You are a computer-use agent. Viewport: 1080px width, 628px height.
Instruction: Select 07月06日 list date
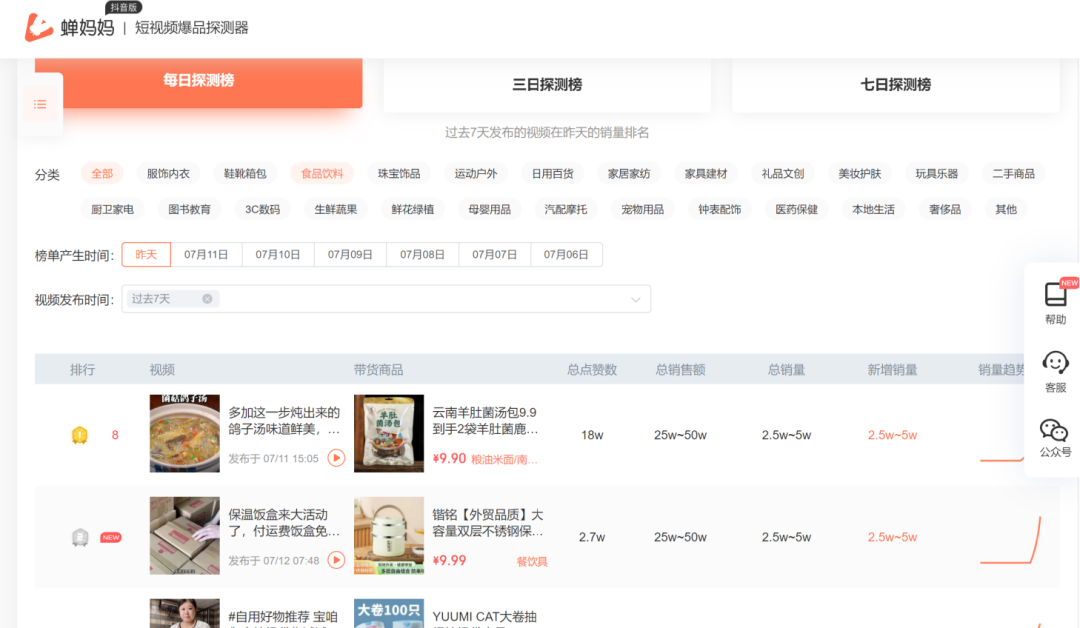point(566,255)
